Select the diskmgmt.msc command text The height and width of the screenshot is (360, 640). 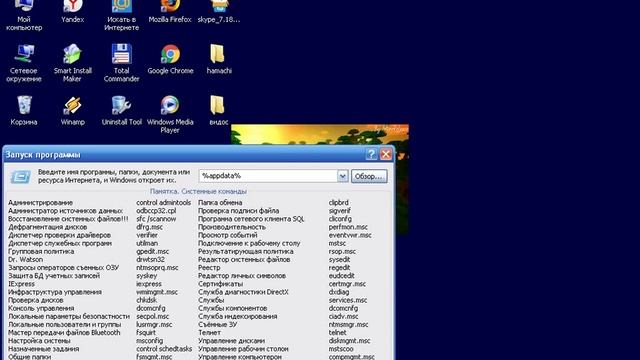click(x=349, y=341)
